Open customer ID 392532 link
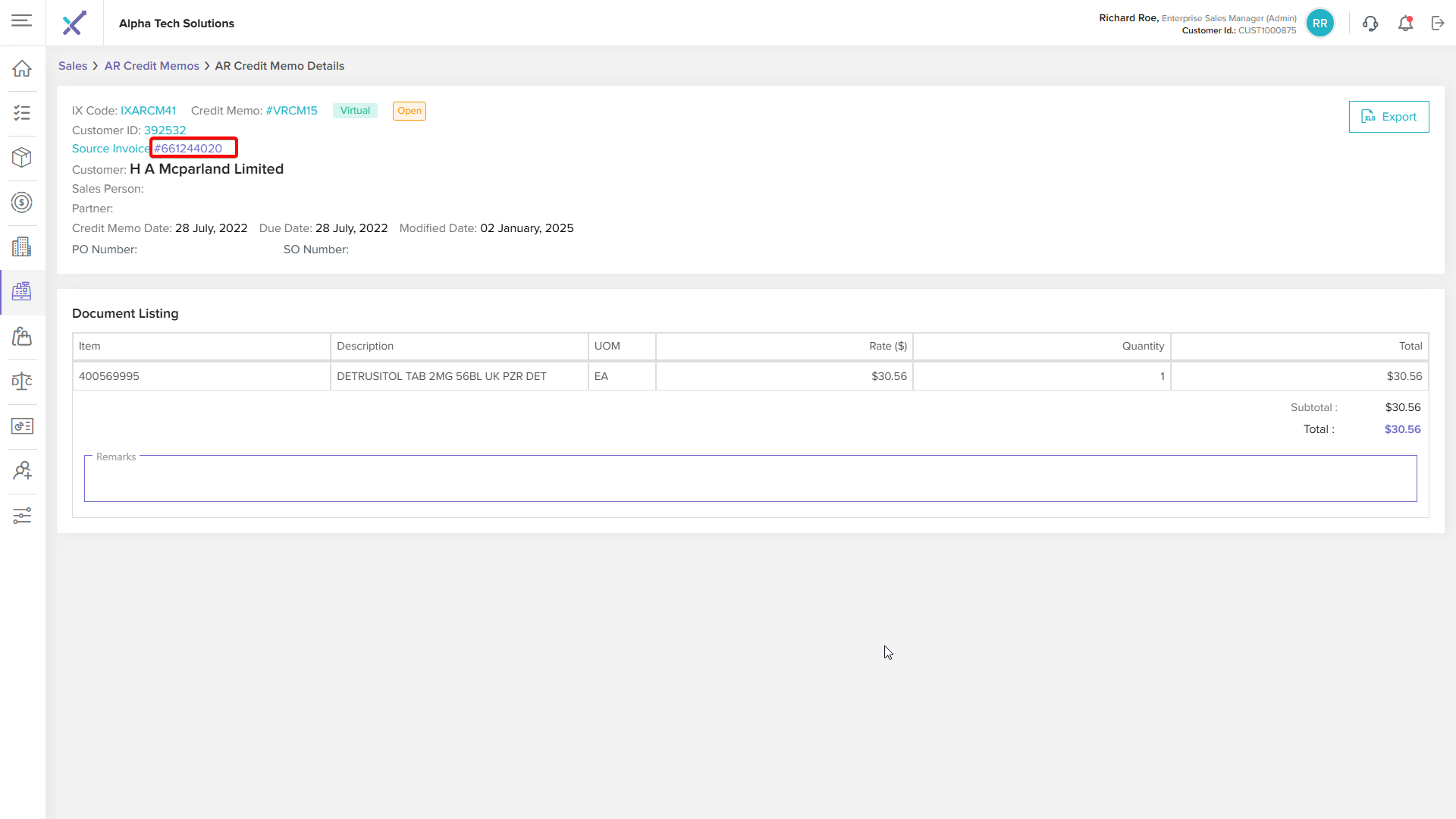Image resolution: width=1456 pixels, height=819 pixels. coord(165,130)
